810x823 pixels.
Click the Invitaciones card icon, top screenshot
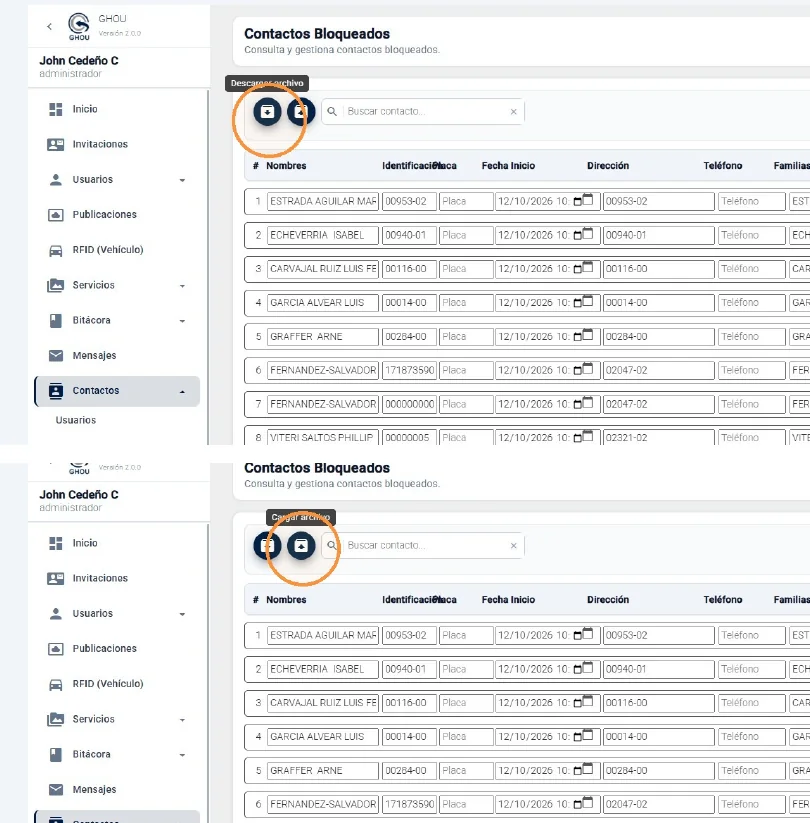coord(56,144)
